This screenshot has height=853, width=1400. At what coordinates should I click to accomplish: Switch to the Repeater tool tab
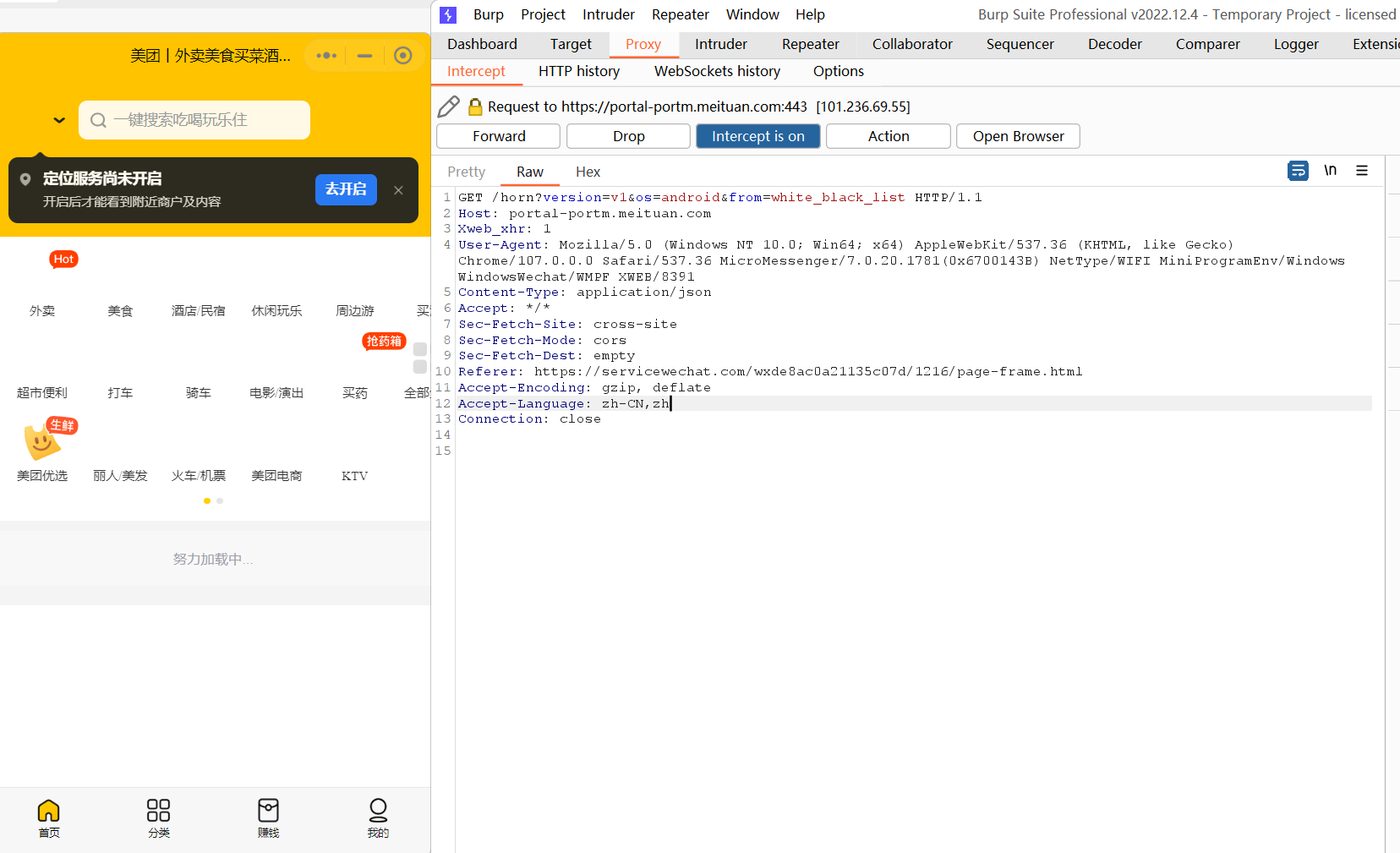click(811, 44)
